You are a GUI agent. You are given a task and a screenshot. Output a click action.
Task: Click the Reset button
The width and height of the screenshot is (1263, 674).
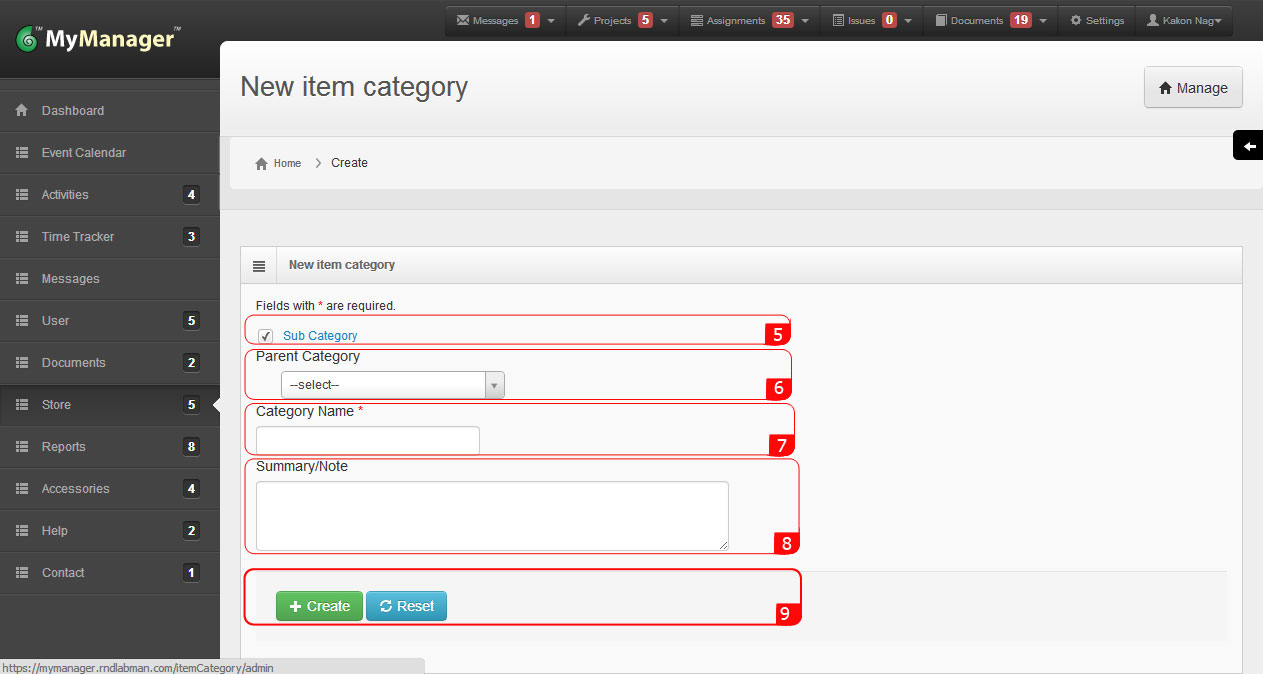click(406, 606)
